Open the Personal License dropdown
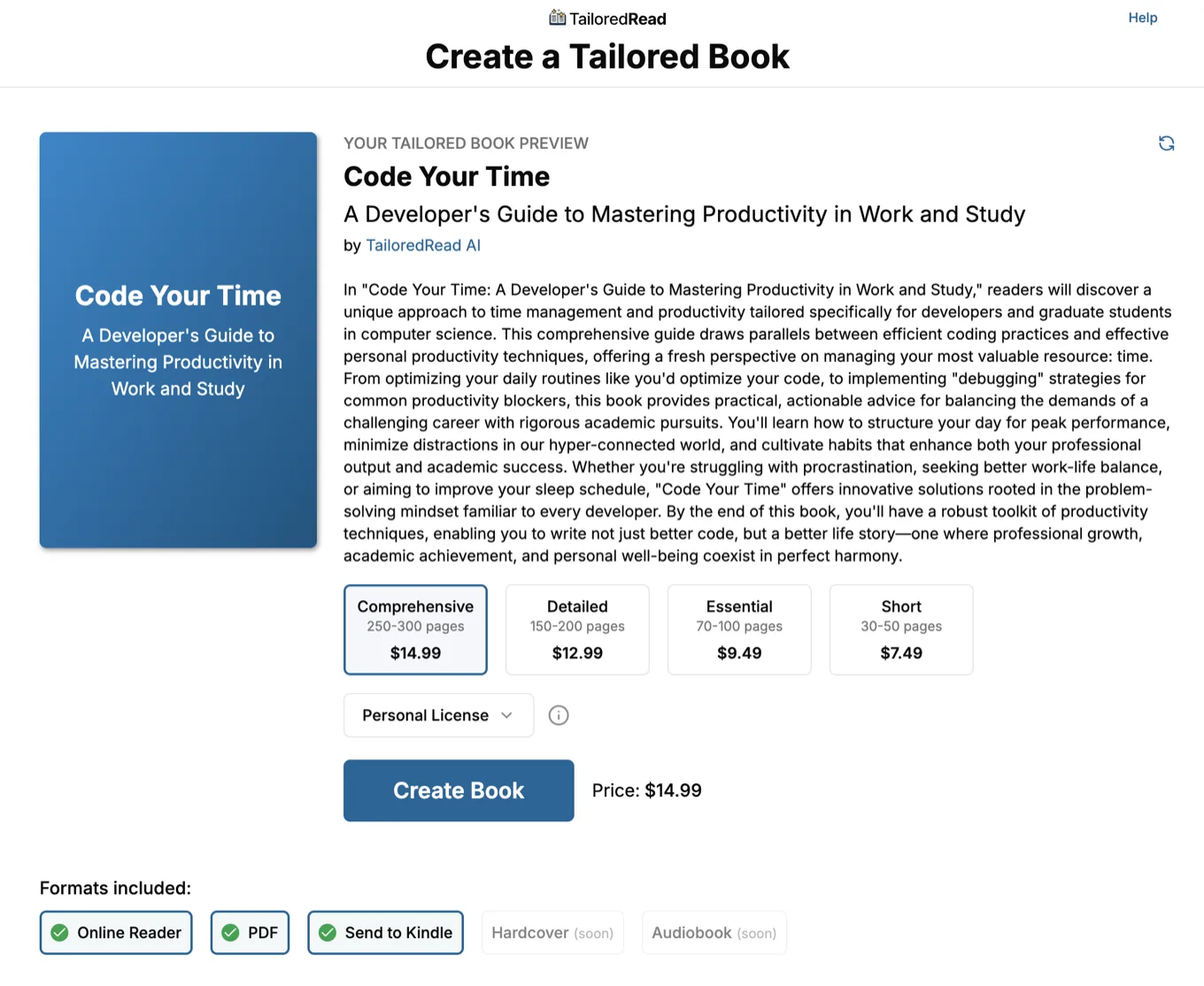 coord(437,715)
